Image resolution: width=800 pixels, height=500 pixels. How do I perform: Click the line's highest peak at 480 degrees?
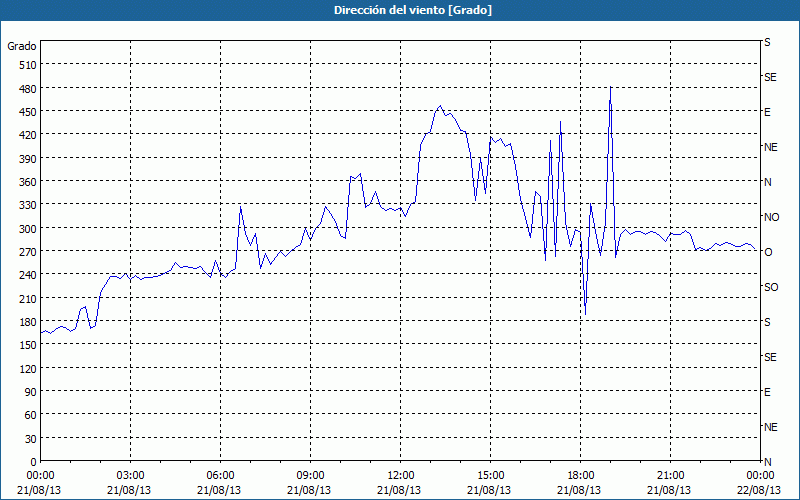611,88
